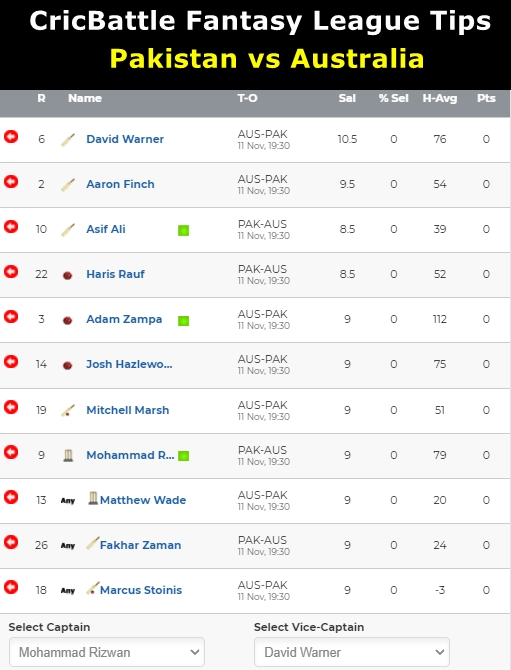This screenshot has width=511, height=670.
Task: Click wicketkeeper stumps icon next to Mohammad R...
Action: pos(68,455)
